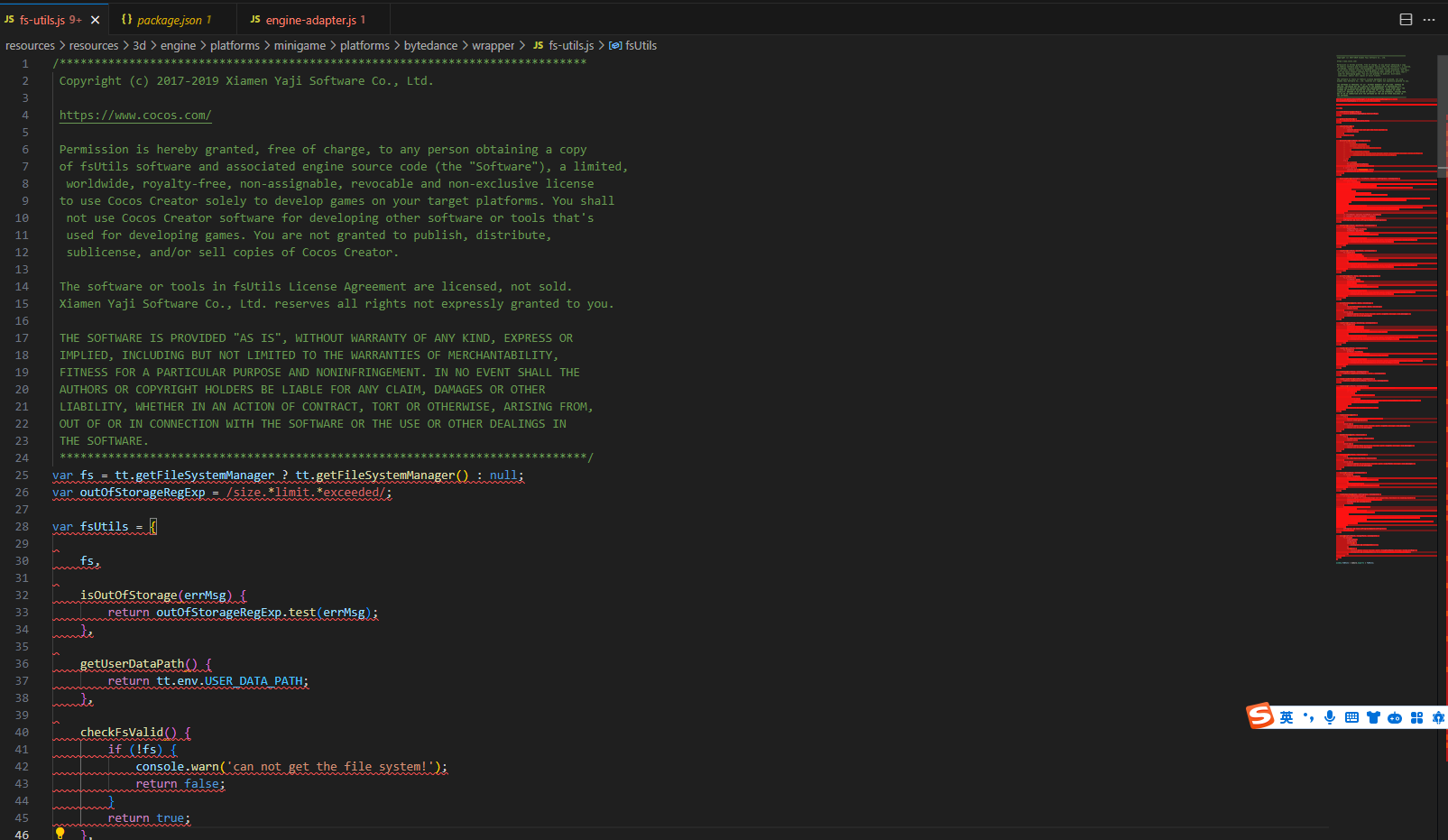Click the Copyright line in the header comment

tap(246, 81)
